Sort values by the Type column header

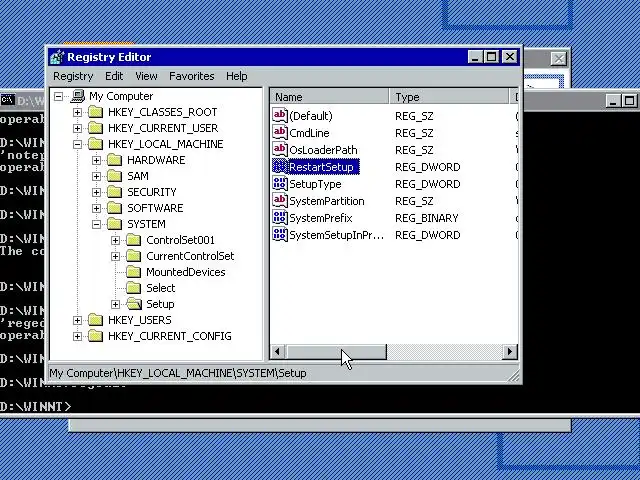click(x=449, y=97)
